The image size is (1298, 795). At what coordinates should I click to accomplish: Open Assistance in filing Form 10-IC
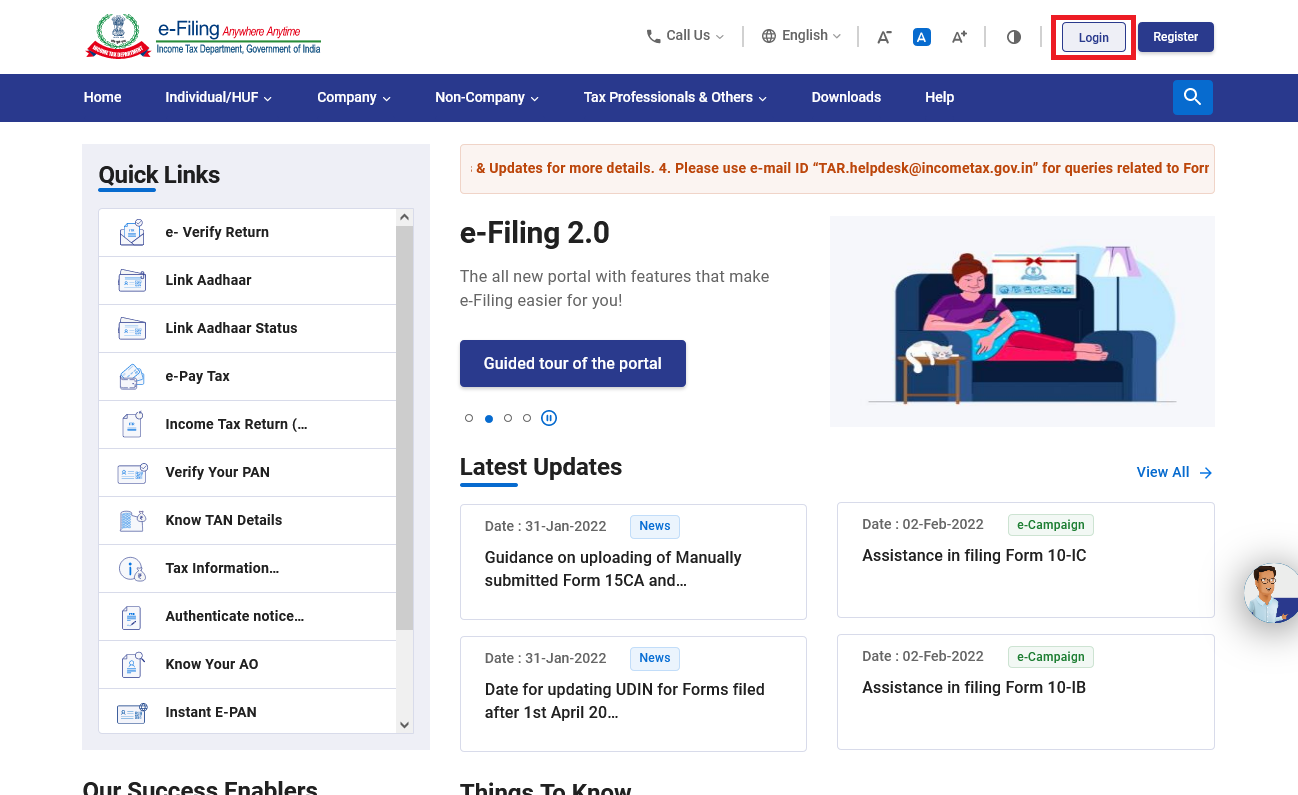[x=1026, y=560]
